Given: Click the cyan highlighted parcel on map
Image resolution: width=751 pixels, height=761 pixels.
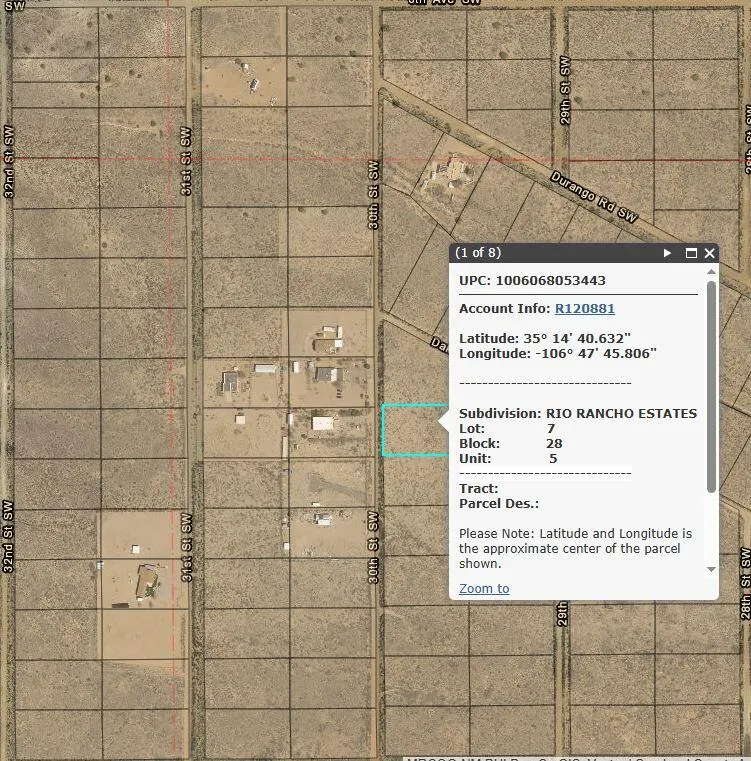Looking at the screenshot, I should (412, 431).
